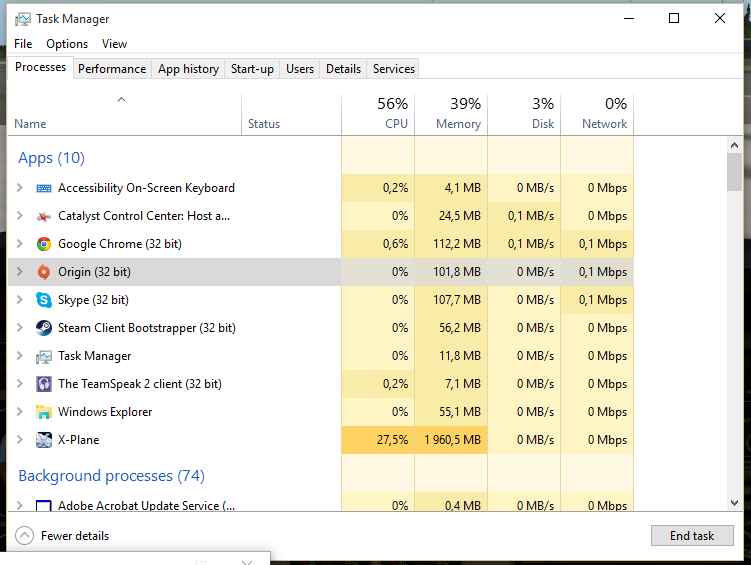The image size is (751, 565).
Task: Expand the Google Chrome process group
Action: [20, 244]
